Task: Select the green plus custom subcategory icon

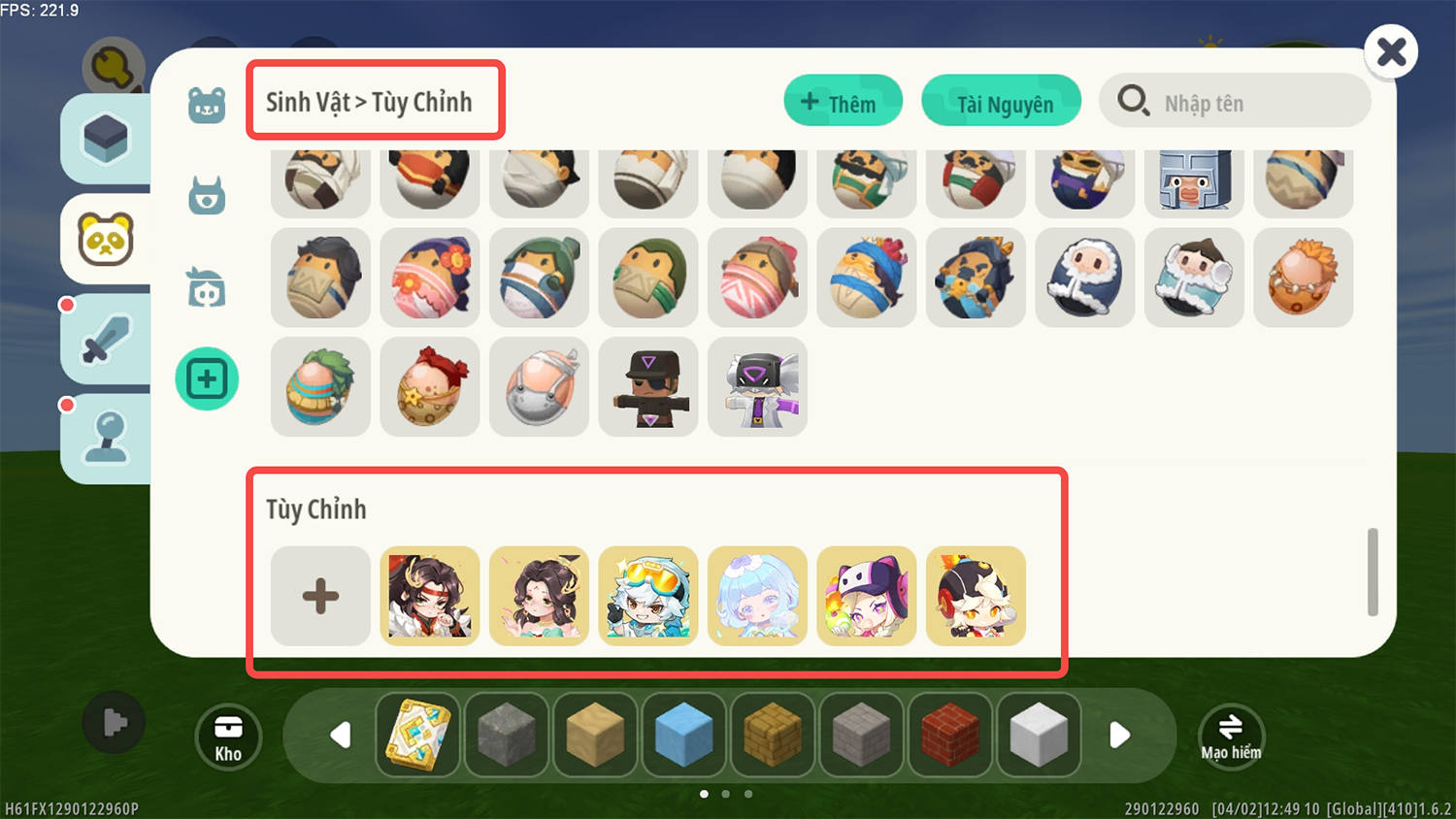Action: tap(207, 378)
